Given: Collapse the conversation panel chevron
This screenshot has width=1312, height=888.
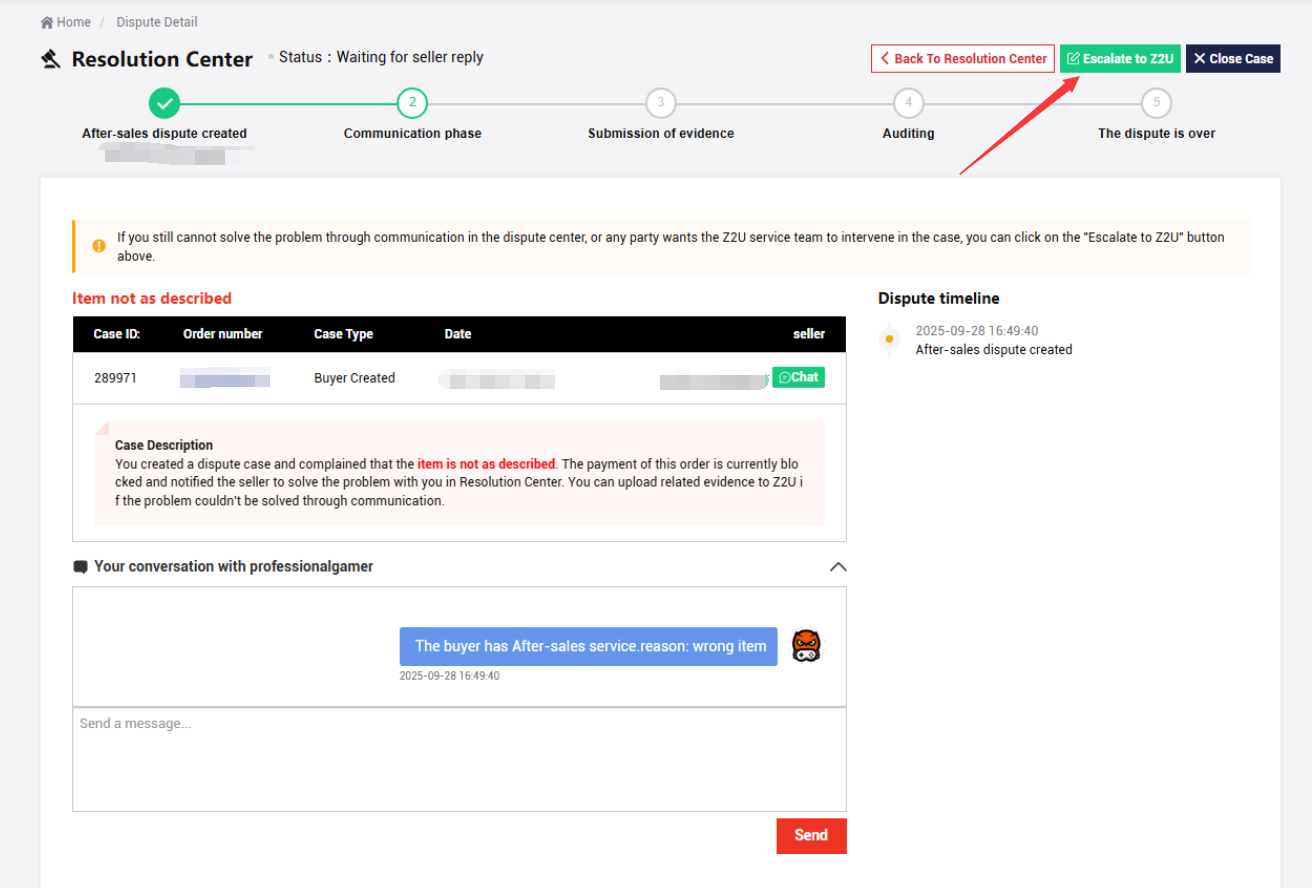Looking at the screenshot, I should pos(838,567).
